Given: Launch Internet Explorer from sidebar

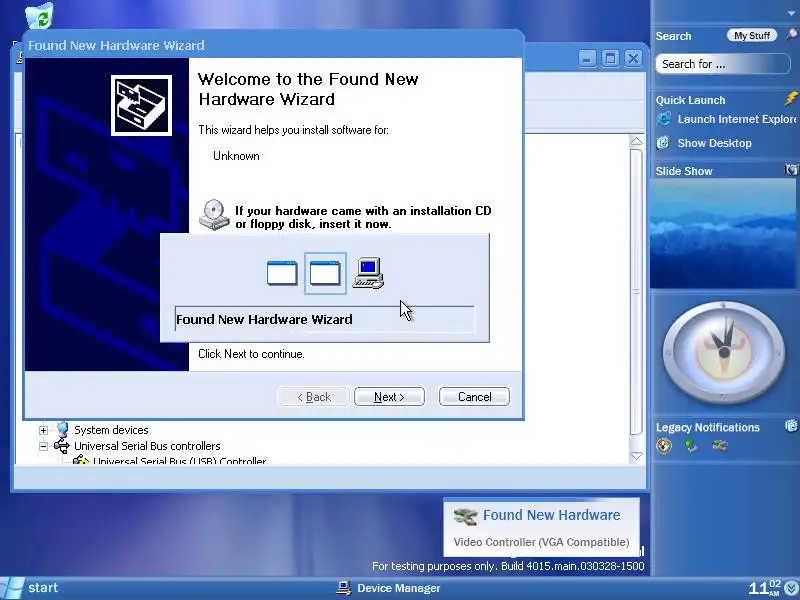Looking at the screenshot, I should [x=737, y=119].
